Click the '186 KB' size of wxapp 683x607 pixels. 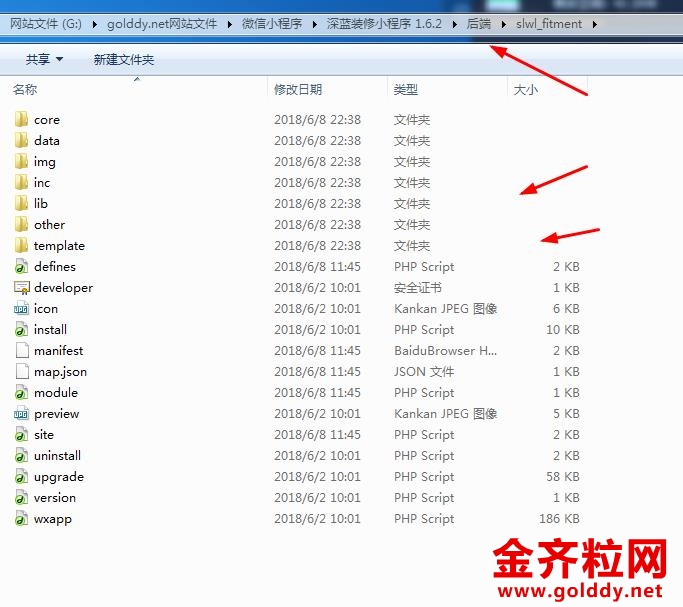click(x=559, y=519)
